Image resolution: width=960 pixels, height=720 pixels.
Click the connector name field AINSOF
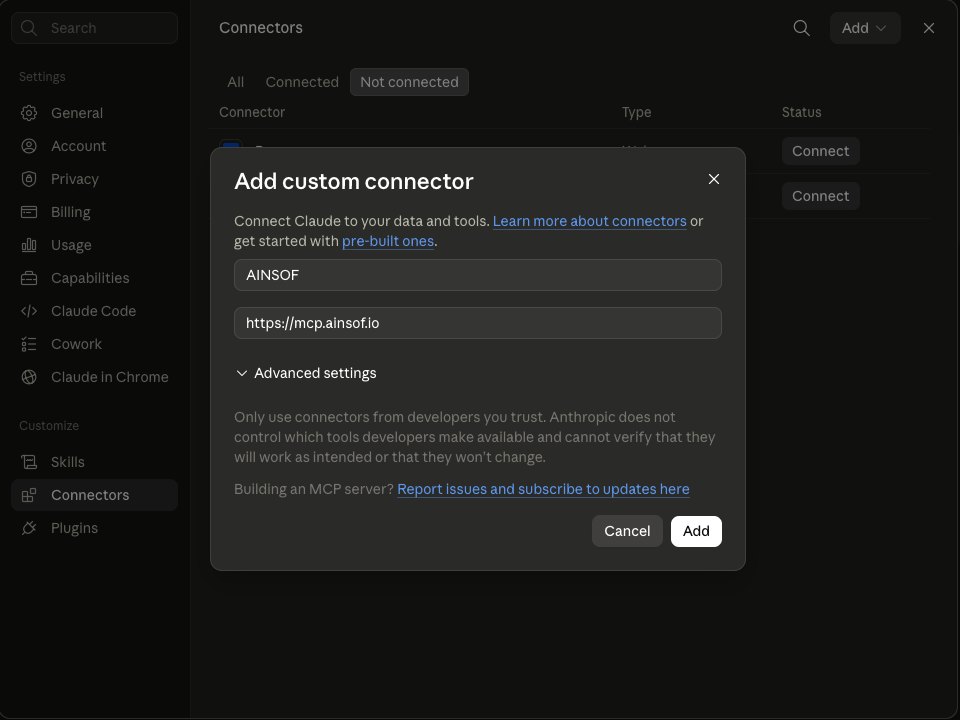coord(478,275)
